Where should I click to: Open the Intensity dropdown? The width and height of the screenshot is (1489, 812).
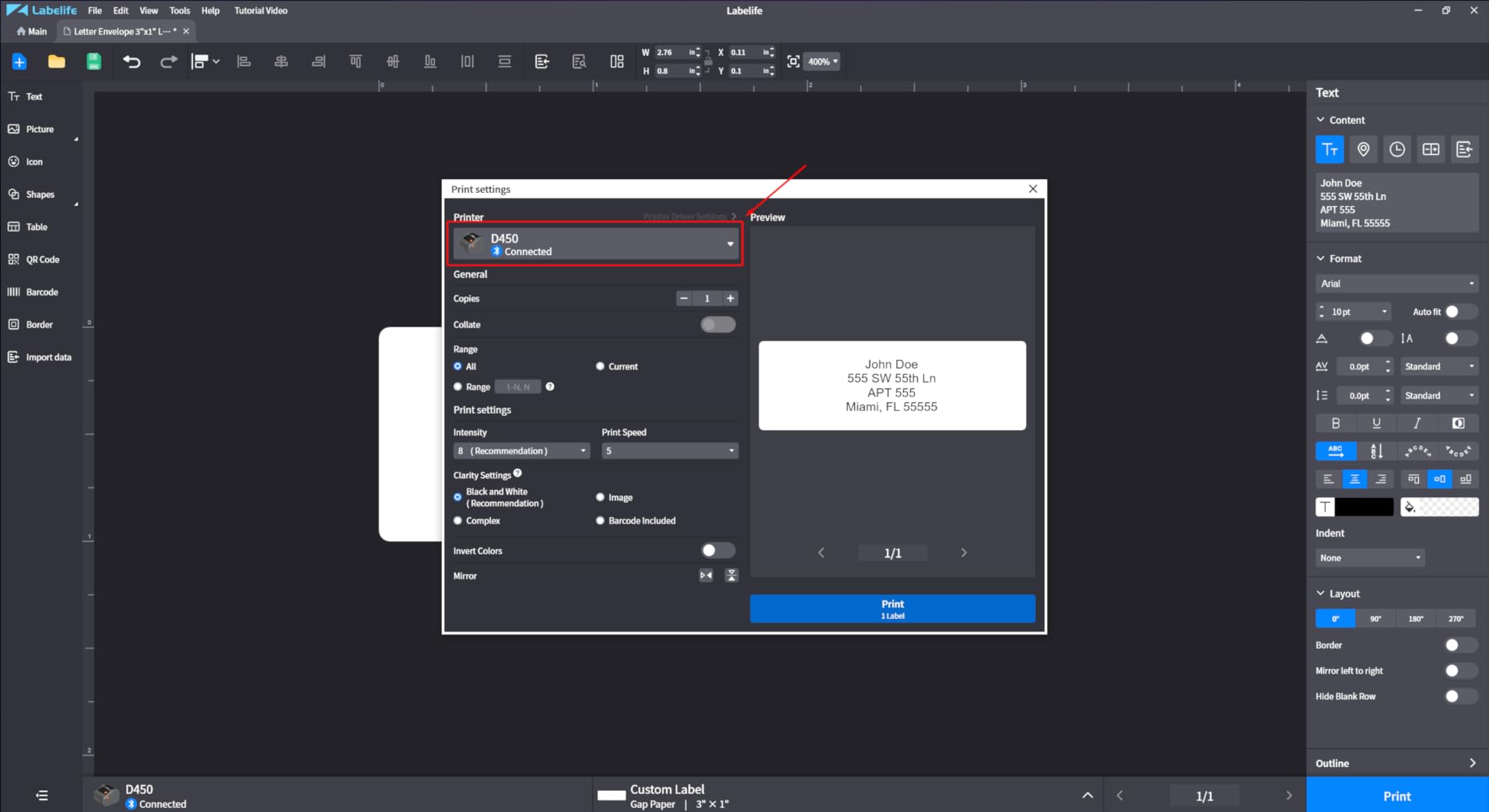(520, 451)
